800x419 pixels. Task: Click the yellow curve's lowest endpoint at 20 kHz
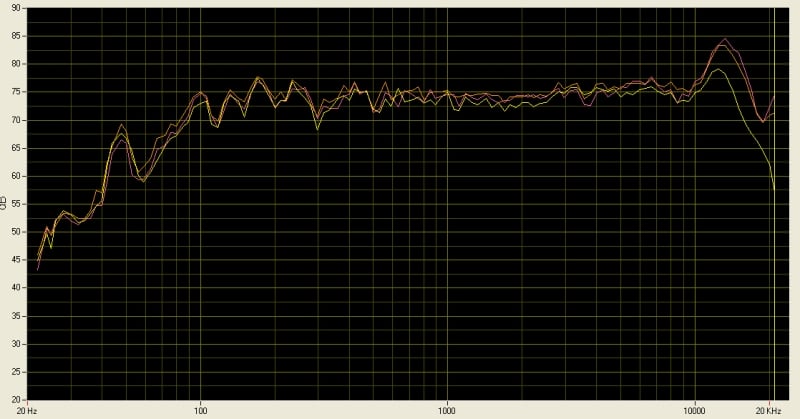(774, 189)
